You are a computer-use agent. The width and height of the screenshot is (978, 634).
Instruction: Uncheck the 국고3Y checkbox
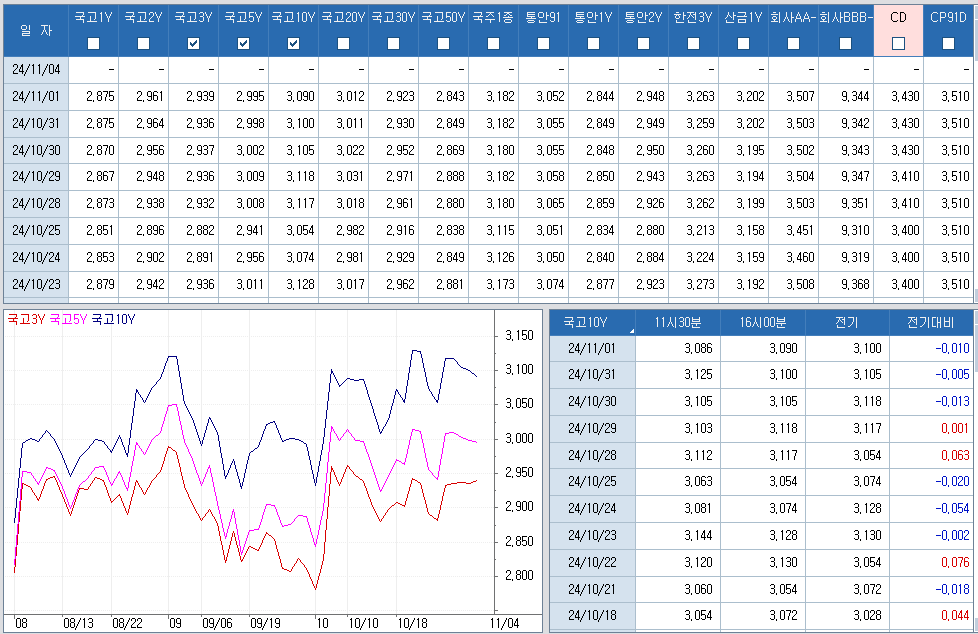pos(193,43)
